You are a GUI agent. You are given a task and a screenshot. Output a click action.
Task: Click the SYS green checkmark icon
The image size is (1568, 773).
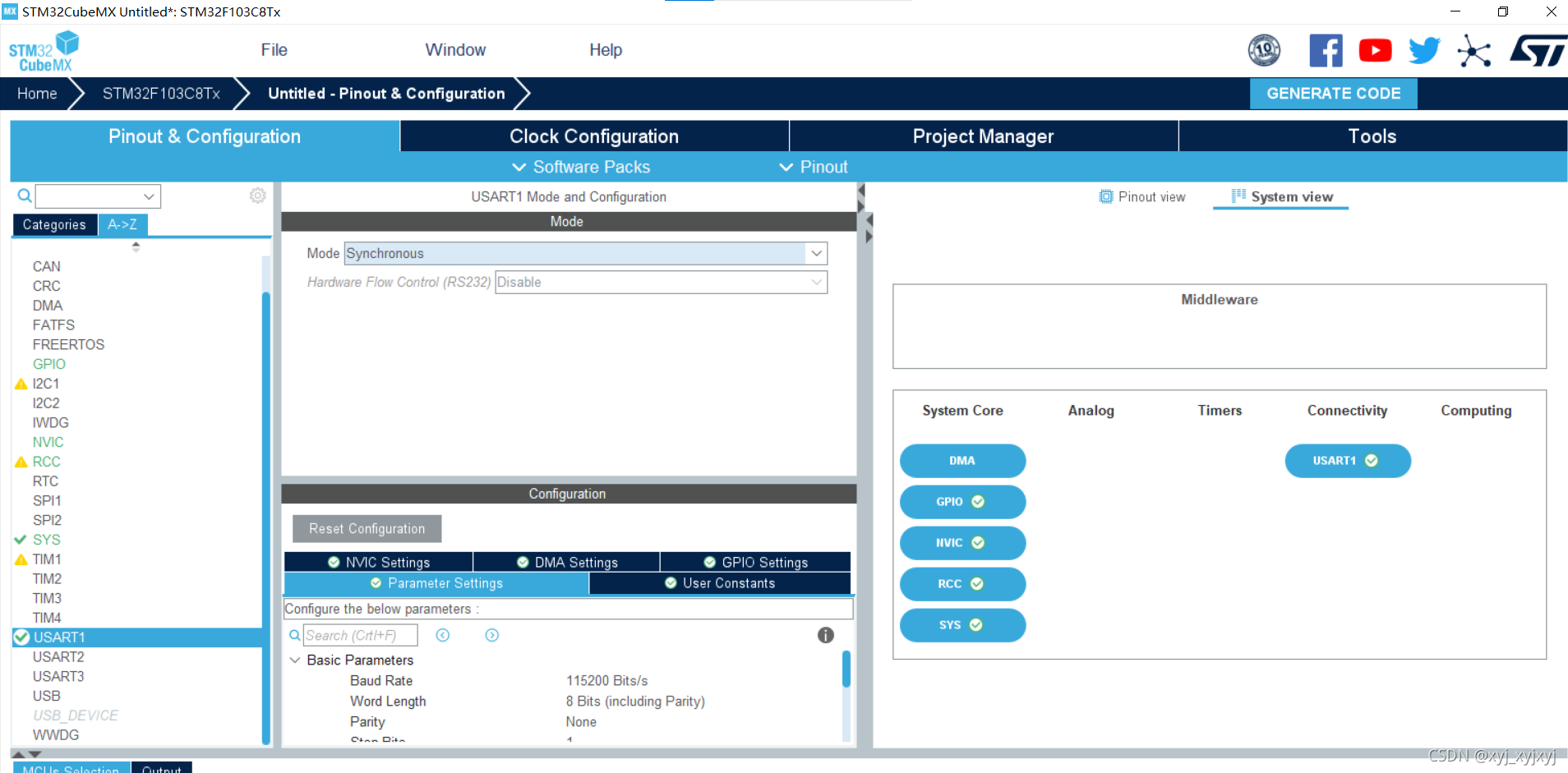tap(21, 540)
